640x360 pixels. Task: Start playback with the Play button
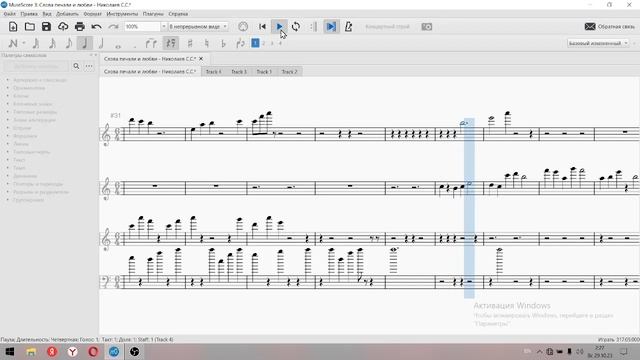coord(279,27)
